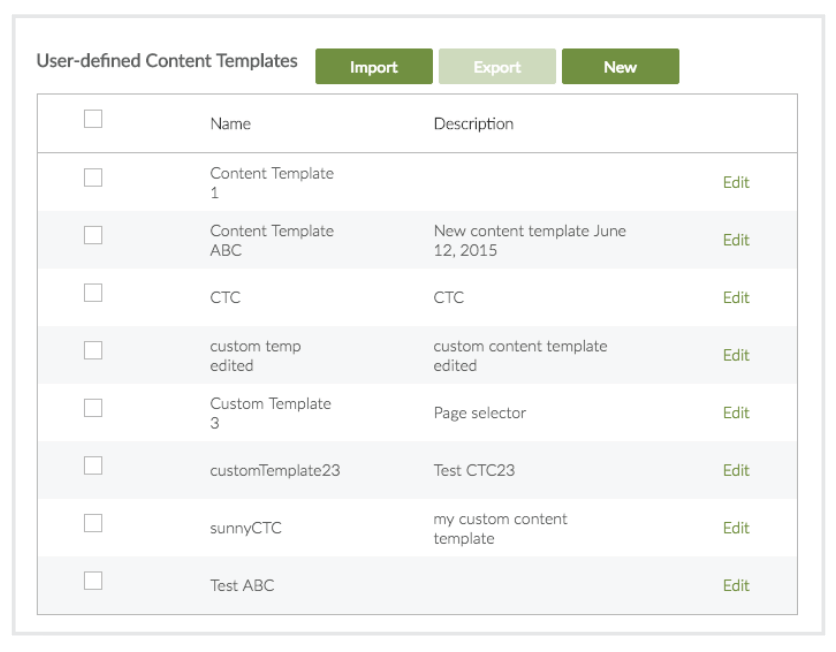The width and height of the screenshot is (836, 652).
Task: Edit the customTemplate23 entry
Action: (736, 470)
